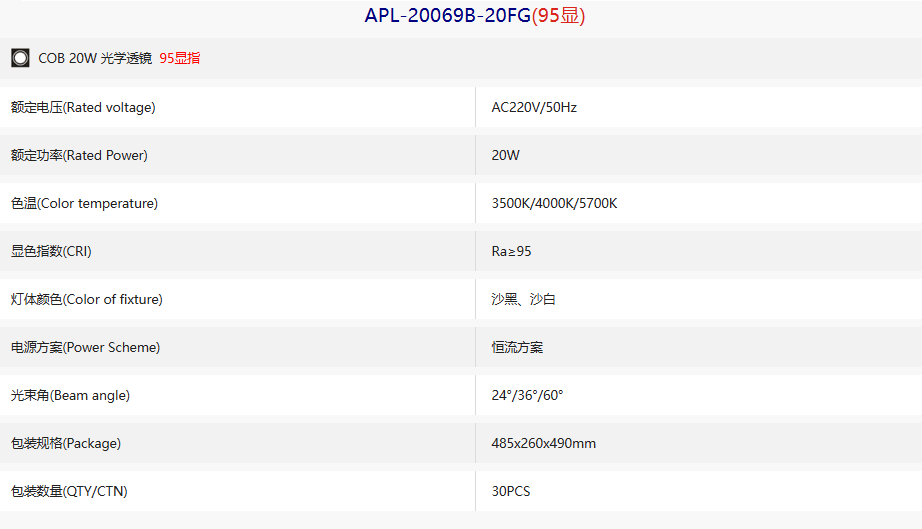Viewport: 922px width, 529px height.
Task: Select the 'COB 20W 光学透镜' text
Action: 95,58
